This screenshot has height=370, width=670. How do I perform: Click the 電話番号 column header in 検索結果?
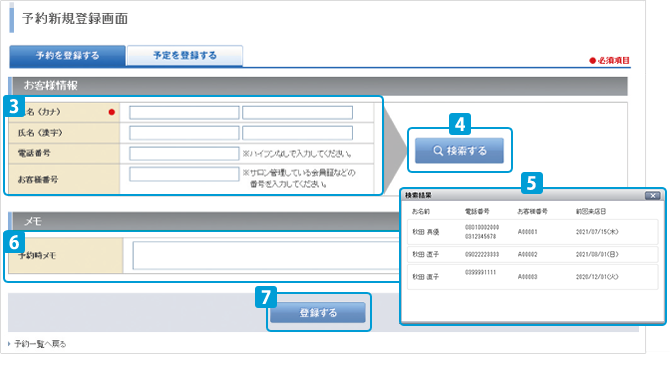click(x=477, y=211)
